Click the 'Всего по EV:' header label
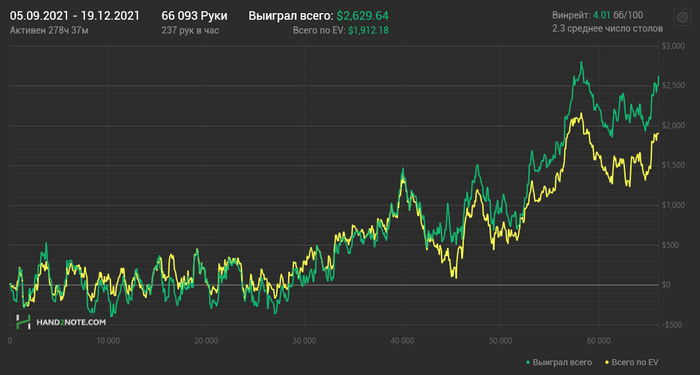The width and height of the screenshot is (700, 375). (319, 30)
